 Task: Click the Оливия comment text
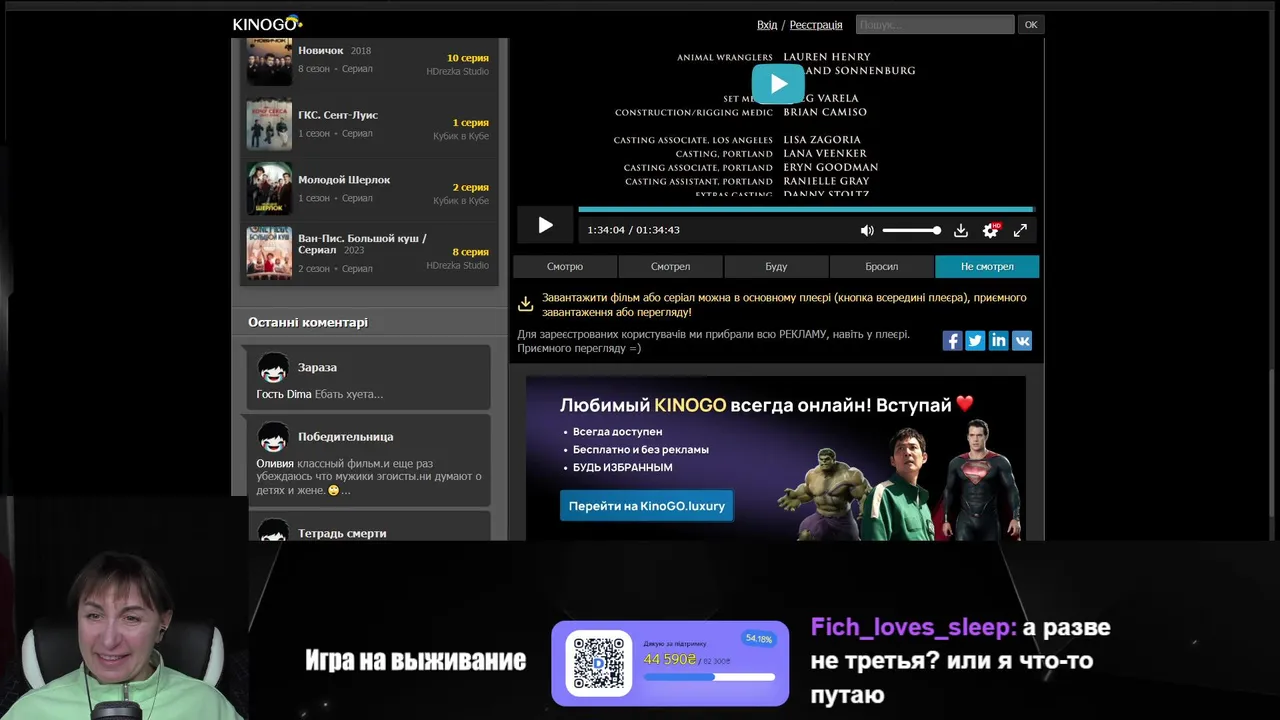[x=369, y=477]
